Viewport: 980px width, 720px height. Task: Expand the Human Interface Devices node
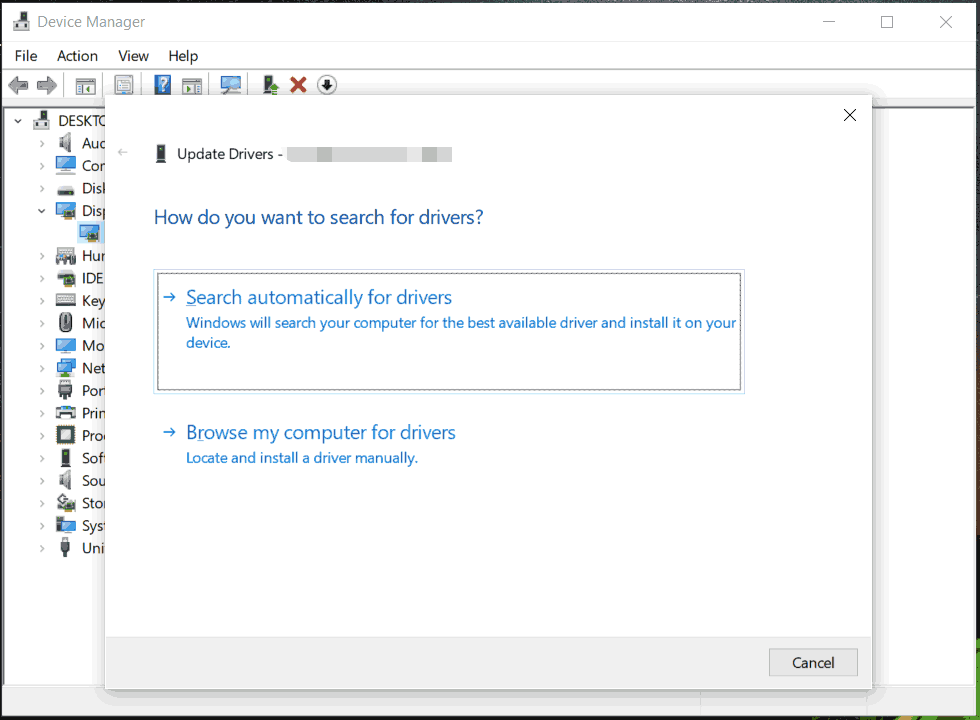pyautogui.click(x=42, y=256)
